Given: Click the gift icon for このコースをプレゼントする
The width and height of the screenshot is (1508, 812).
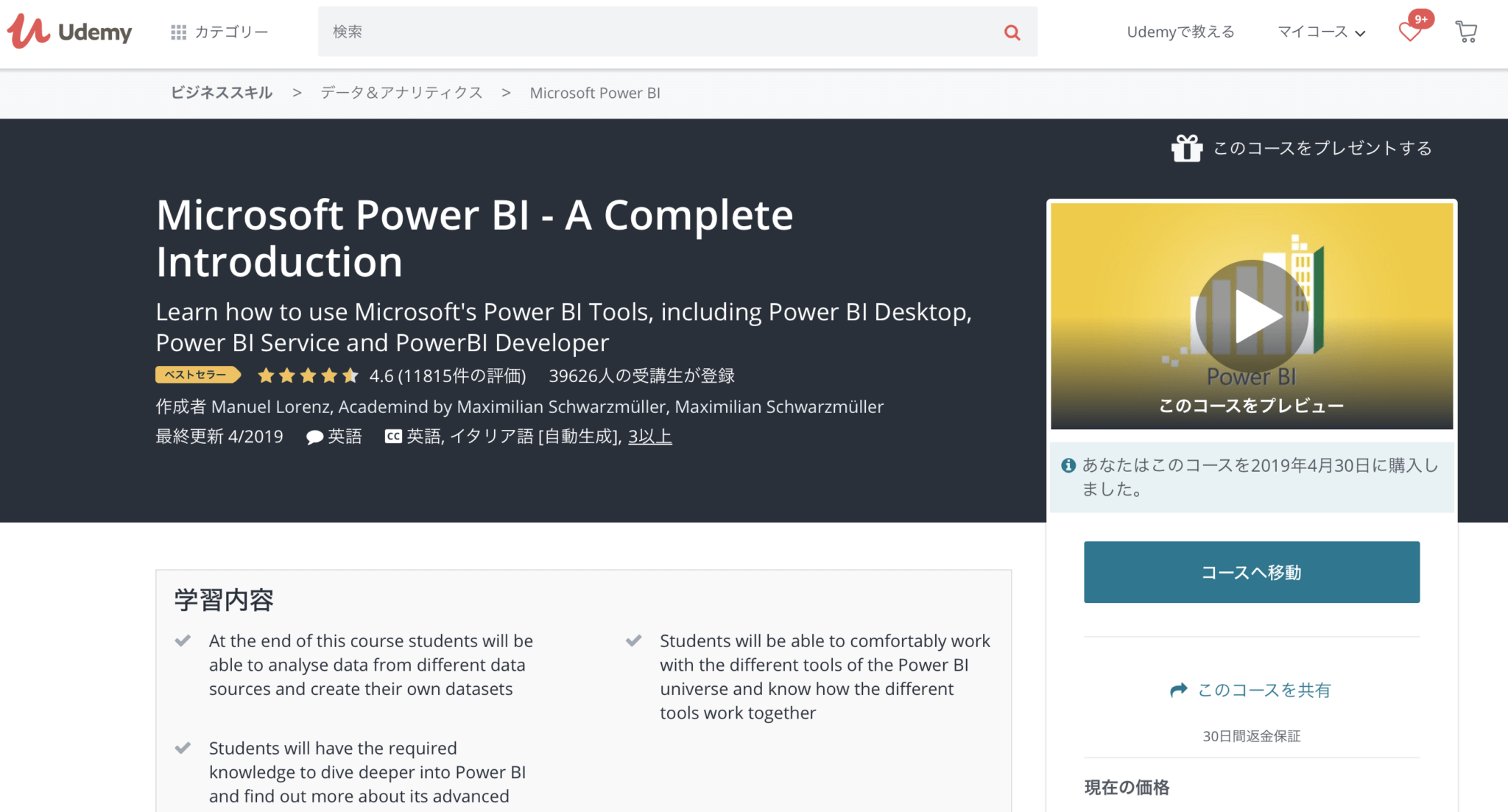Looking at the screenshot, I should click(x=1187, y=148).
